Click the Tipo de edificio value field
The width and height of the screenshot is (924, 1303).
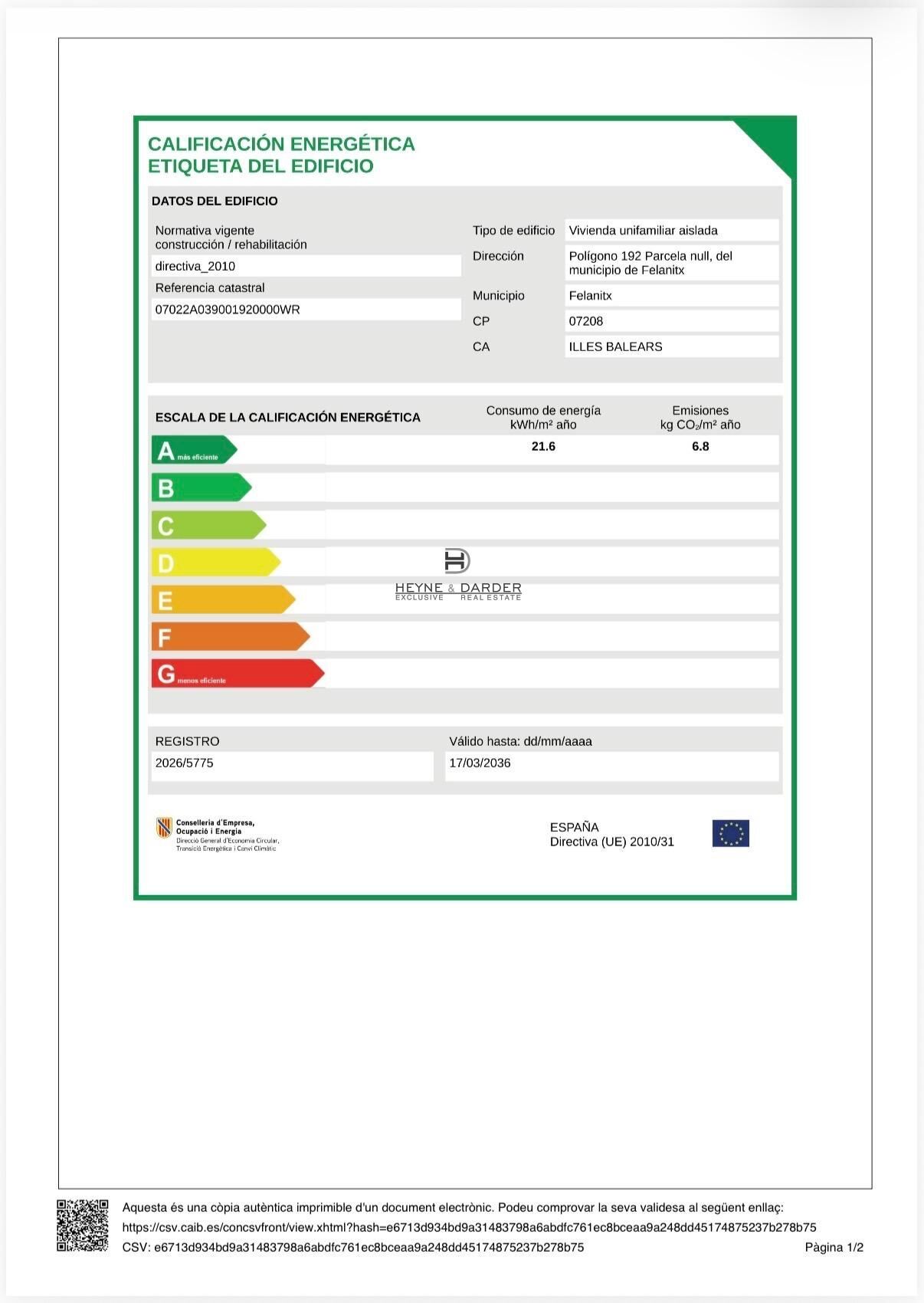coord(671,231)
